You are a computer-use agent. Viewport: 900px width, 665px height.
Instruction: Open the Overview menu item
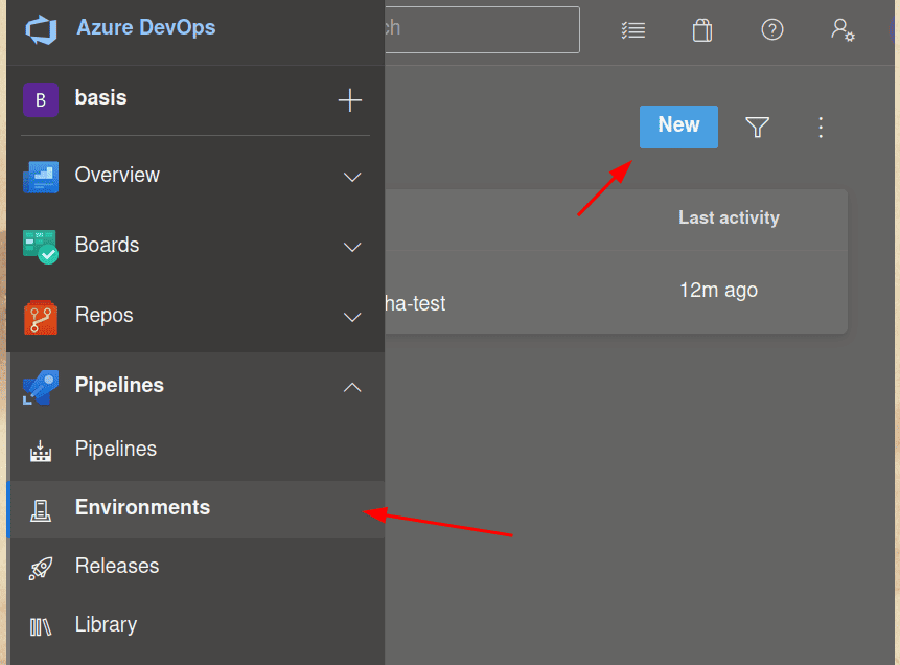(x=117, y=175)
